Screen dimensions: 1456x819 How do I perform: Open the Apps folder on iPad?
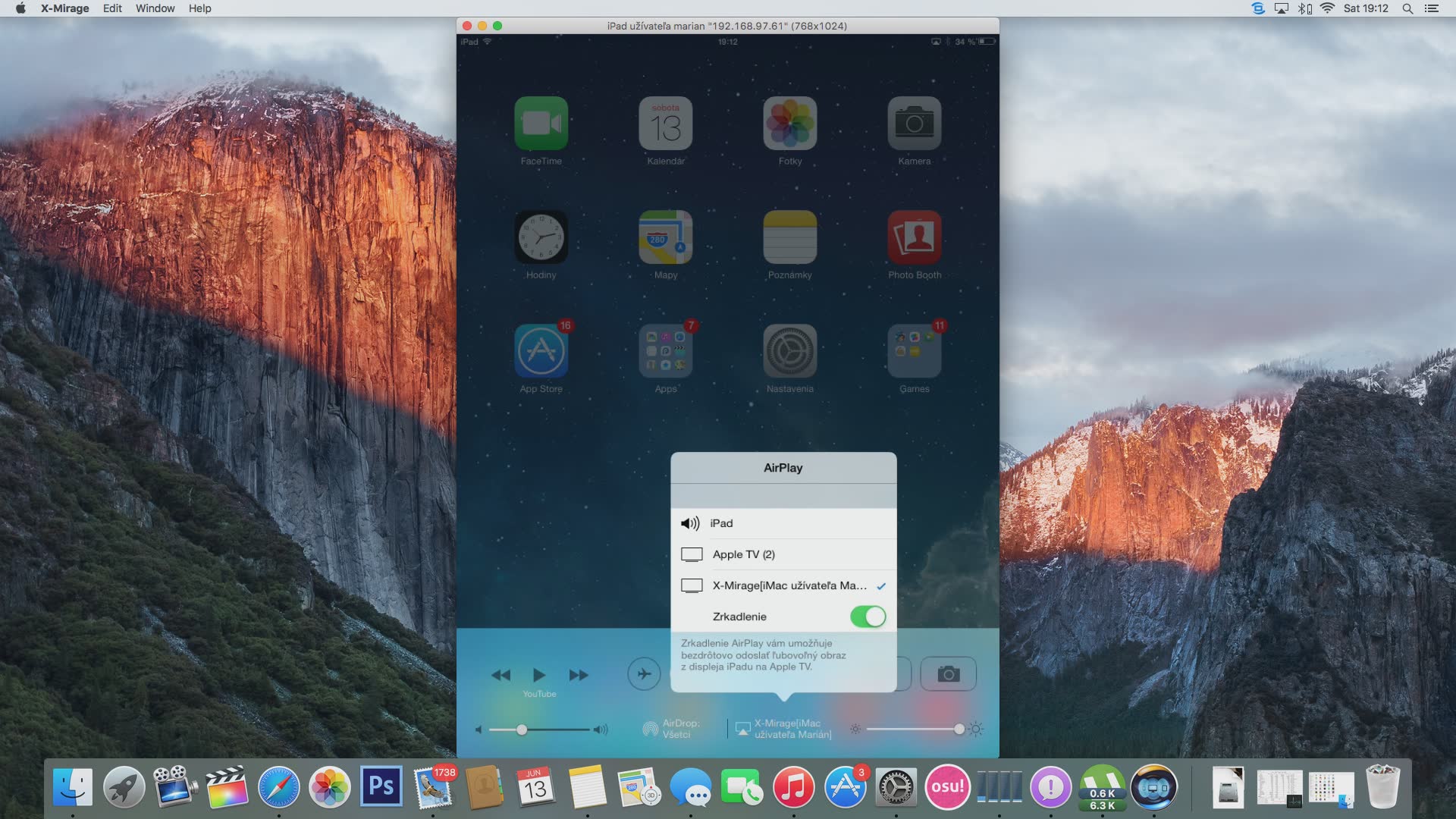(x=665, y=350)
